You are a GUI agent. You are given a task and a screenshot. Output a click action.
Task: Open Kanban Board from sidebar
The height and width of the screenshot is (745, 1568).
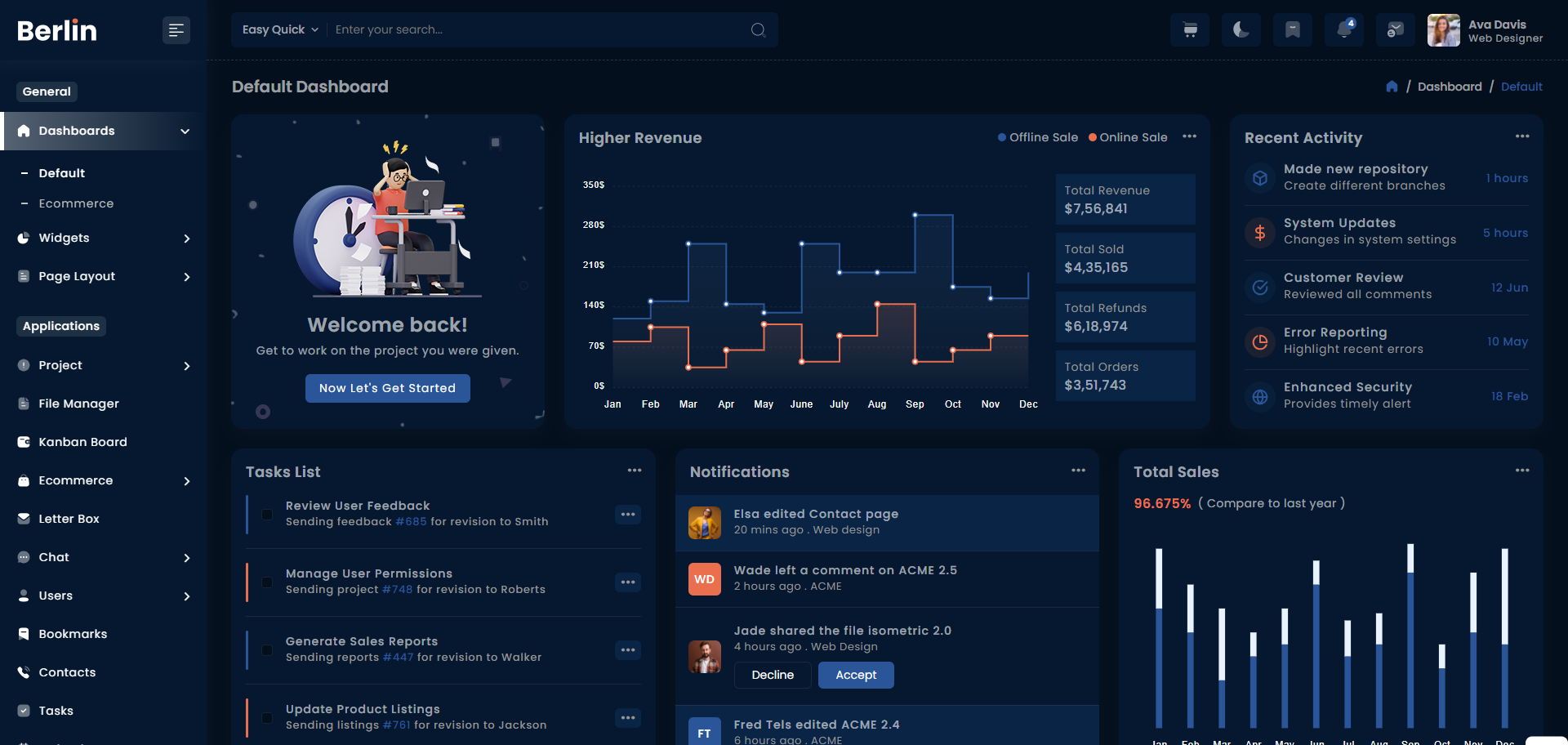pos(82,442)
